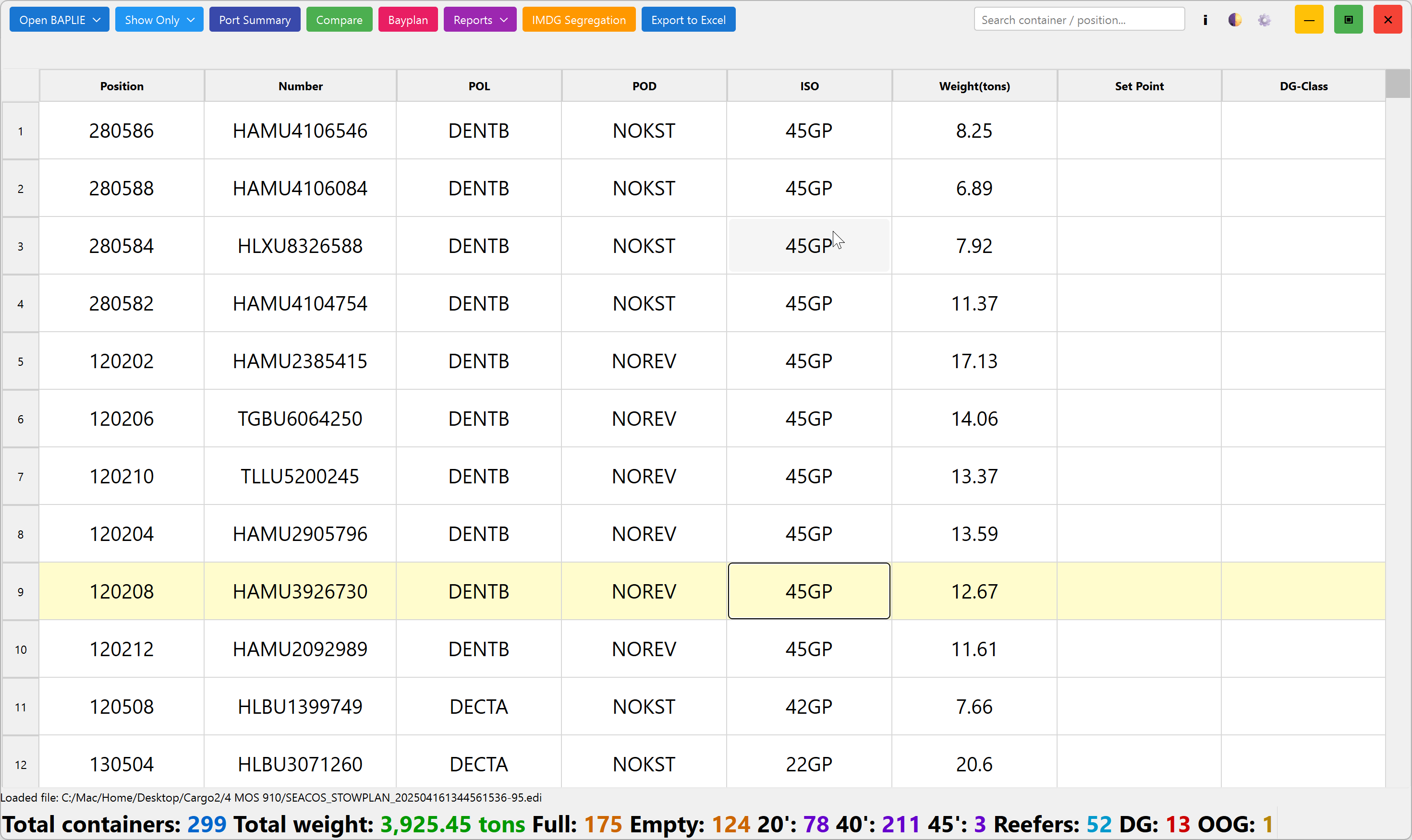The height and width of the screenshot is (840, 1412).
Task: Select container HAMU2092989
Action: click(x=300, y=649)
